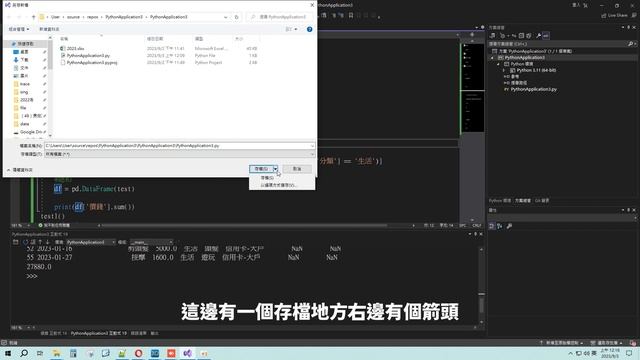Click the Cancel (取消) button in dialog
Viewport: 640px width, 360px height.
(297, 169)
